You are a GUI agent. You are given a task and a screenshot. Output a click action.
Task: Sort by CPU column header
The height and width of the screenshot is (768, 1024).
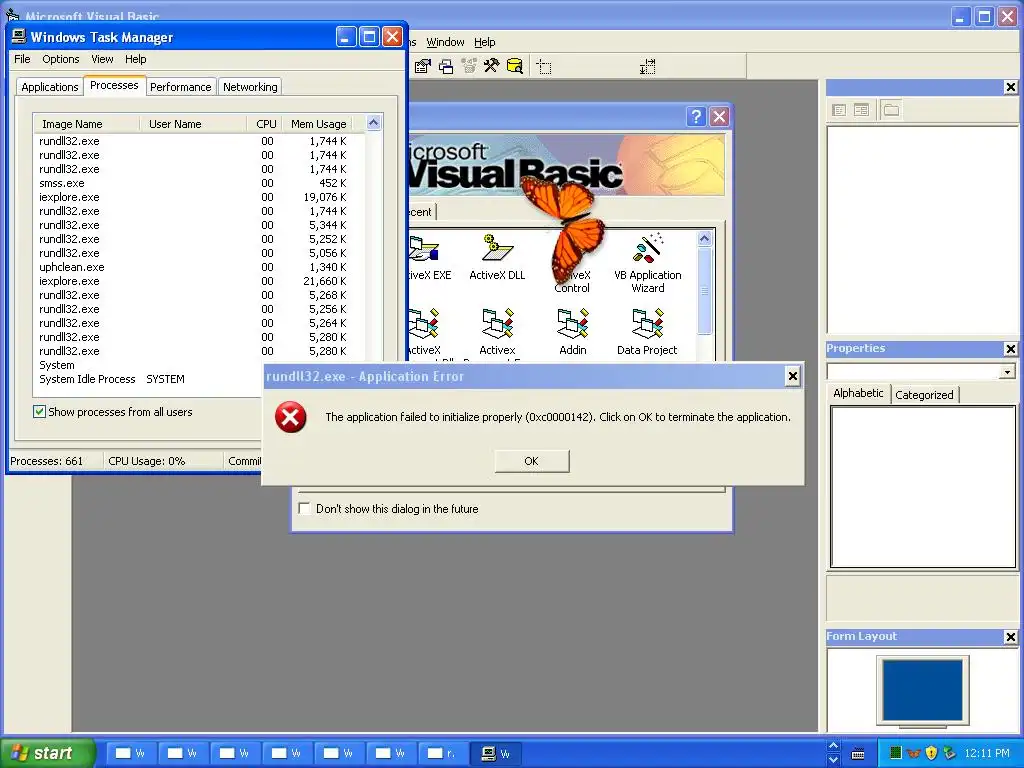(266, 123)
